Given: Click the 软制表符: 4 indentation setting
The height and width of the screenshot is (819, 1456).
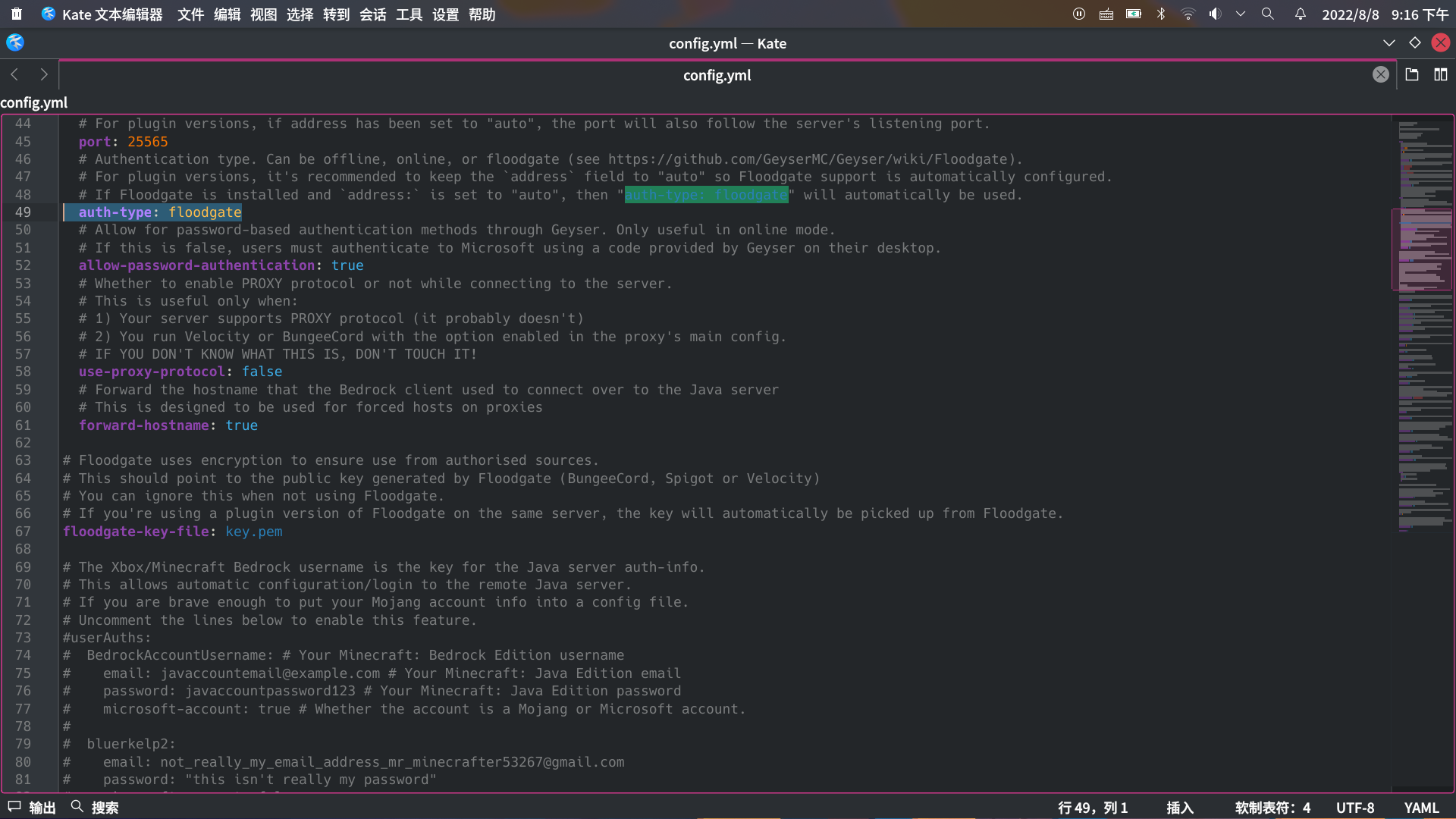Looking at the screenshot, I should point(1272,808).
